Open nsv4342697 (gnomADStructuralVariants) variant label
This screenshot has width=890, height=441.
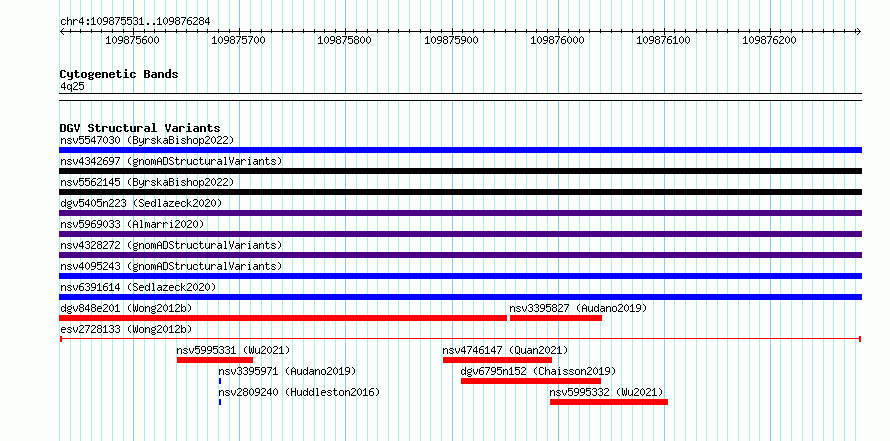click(171, 161)
